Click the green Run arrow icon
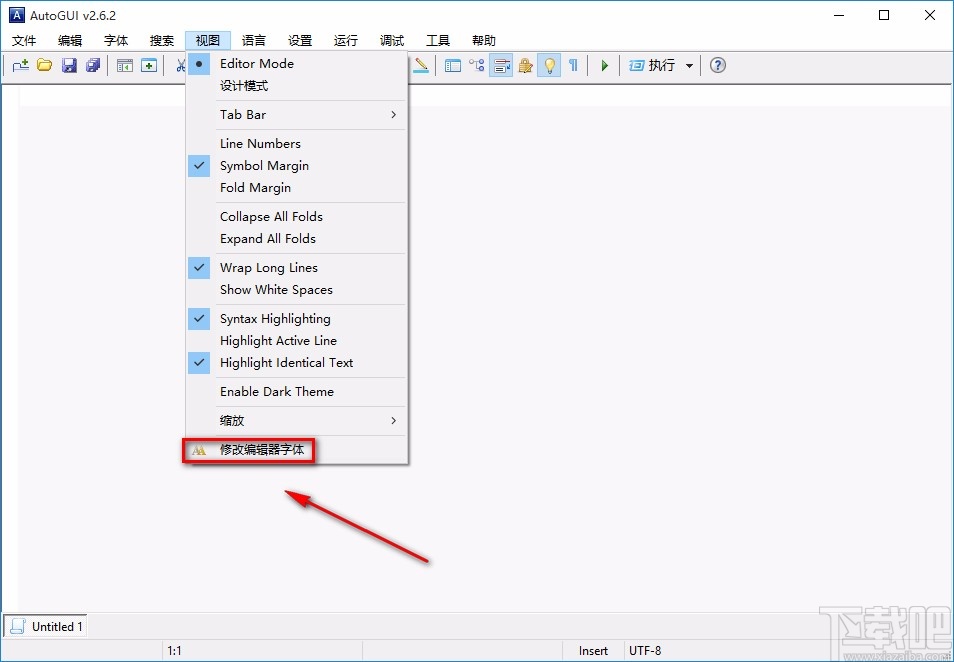 [605, 65]
